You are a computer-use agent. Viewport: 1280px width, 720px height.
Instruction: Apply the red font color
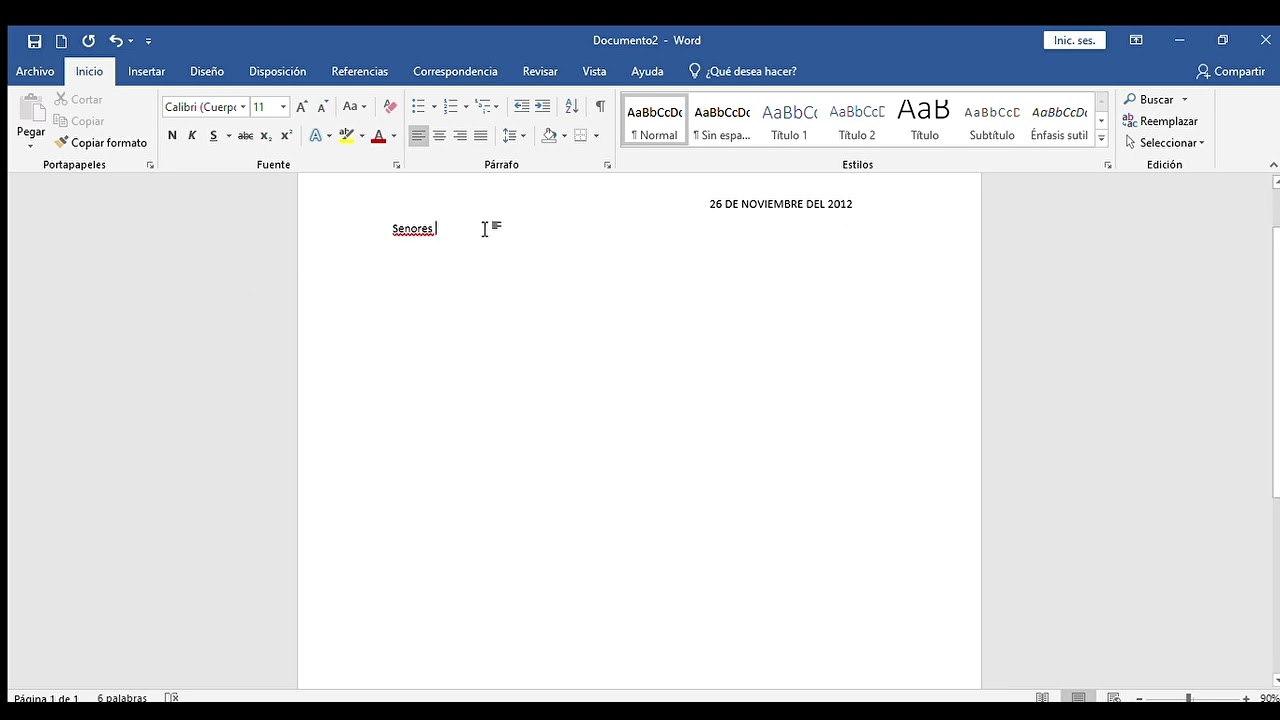[x=378, y=135]
